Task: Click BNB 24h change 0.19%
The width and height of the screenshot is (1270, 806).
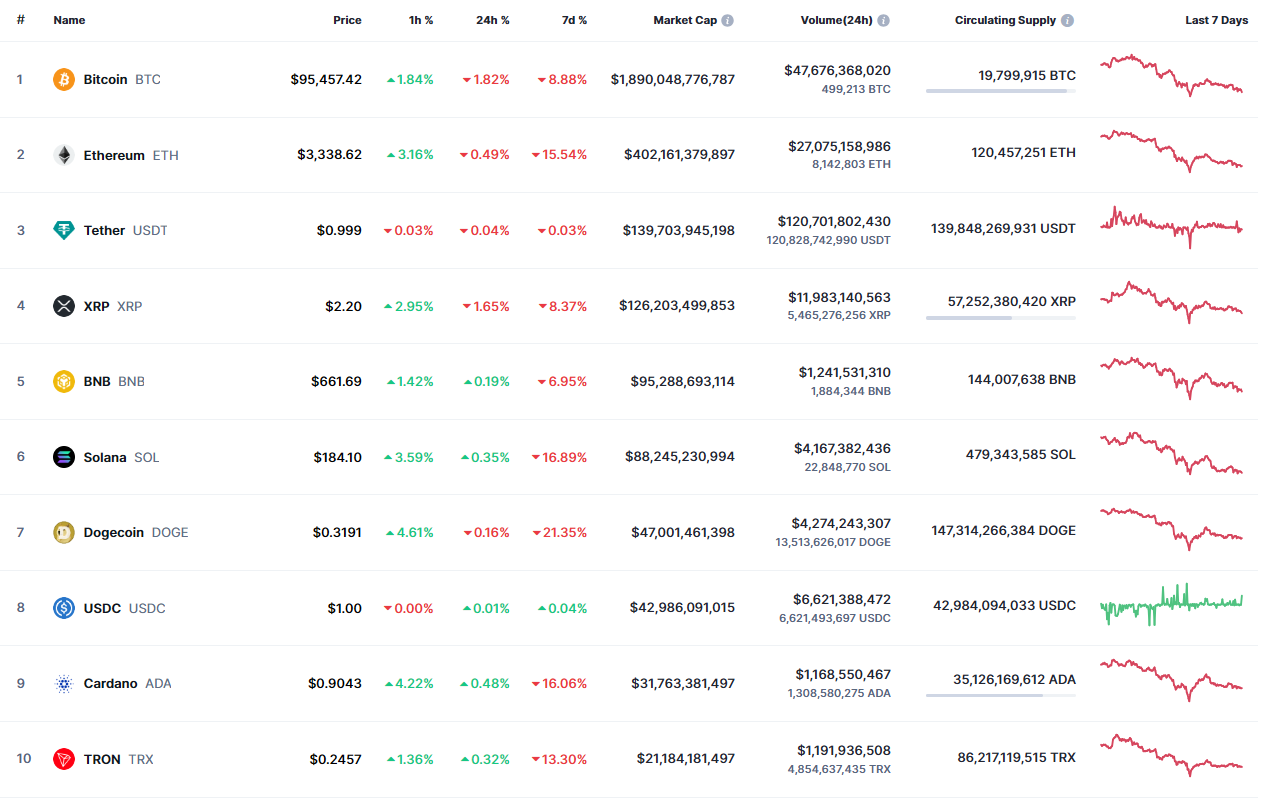Action: coord(486,381)
